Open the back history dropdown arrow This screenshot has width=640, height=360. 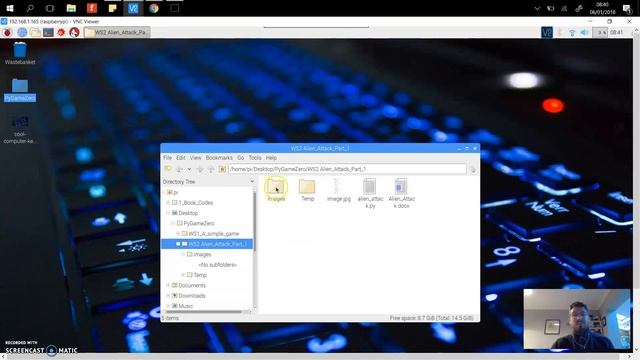coord(189,169)
